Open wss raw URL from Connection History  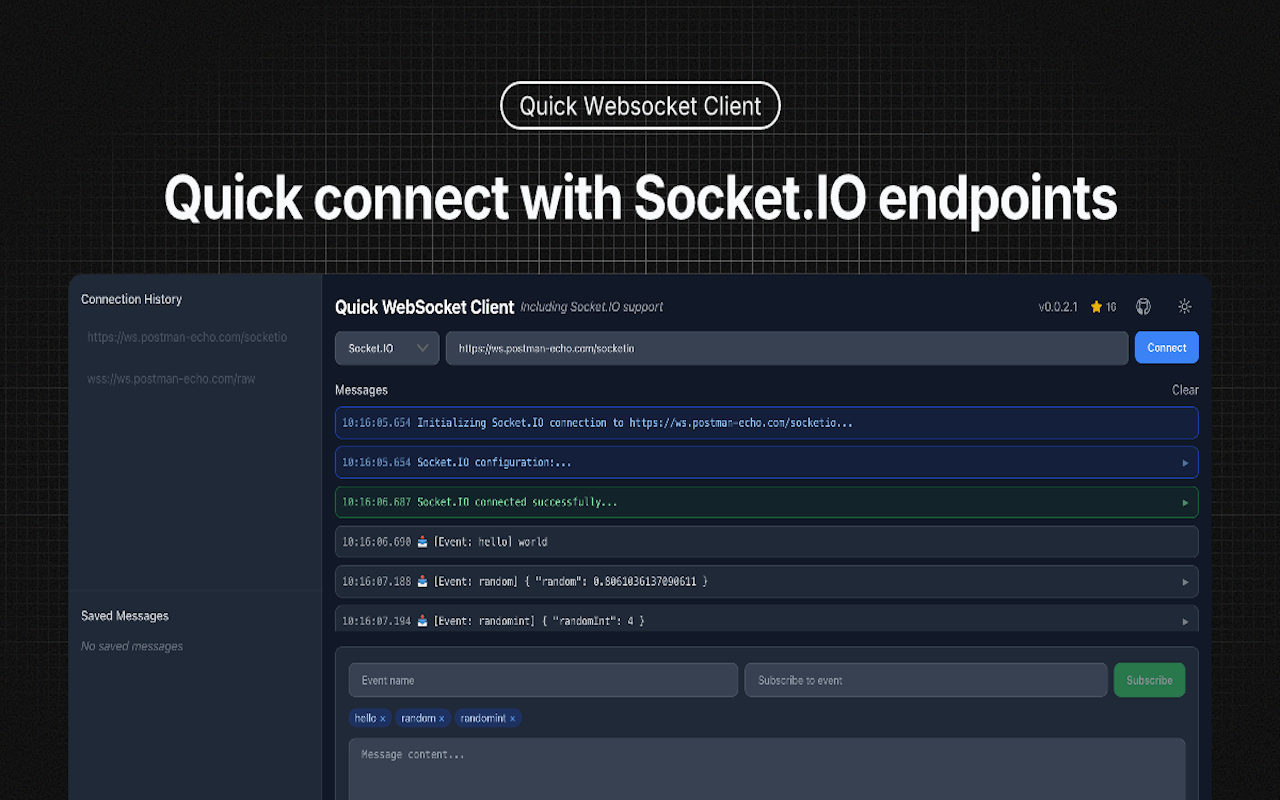[171, 379]
